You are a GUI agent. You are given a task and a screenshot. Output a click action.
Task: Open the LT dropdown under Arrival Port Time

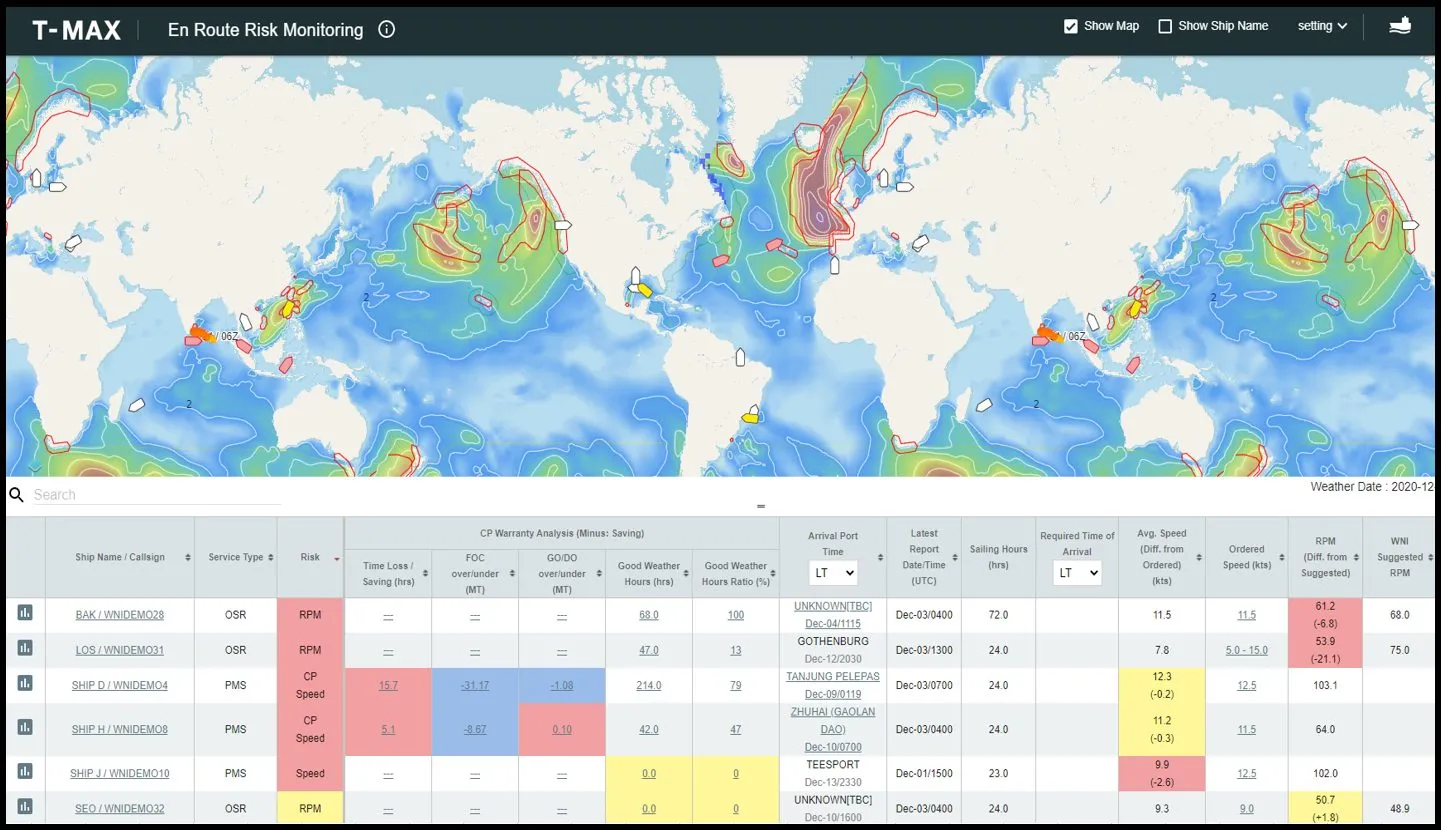834,572
